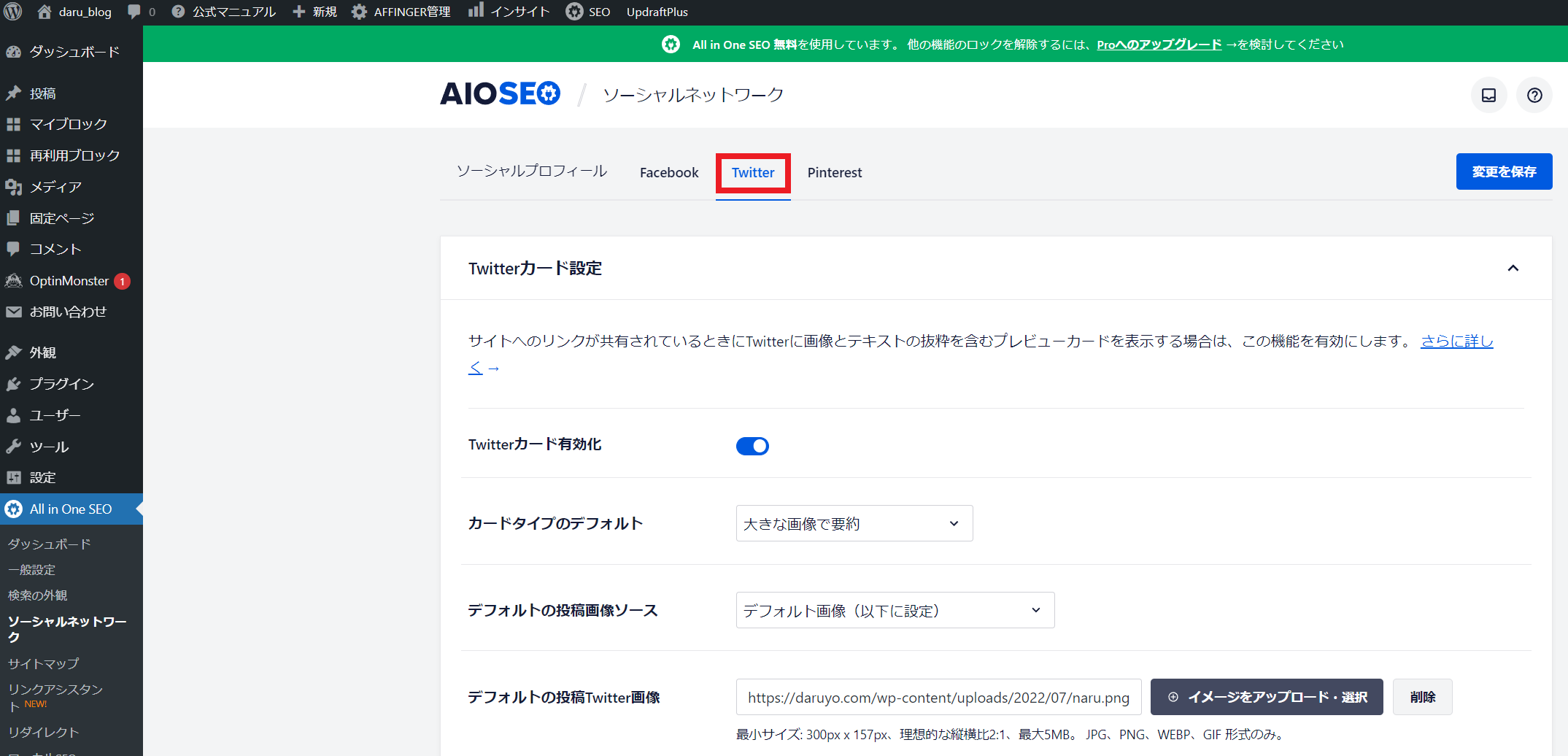Select All in One SEO sidebar menu
Screen dimensions: 1568x756
(x=72, y=509)
